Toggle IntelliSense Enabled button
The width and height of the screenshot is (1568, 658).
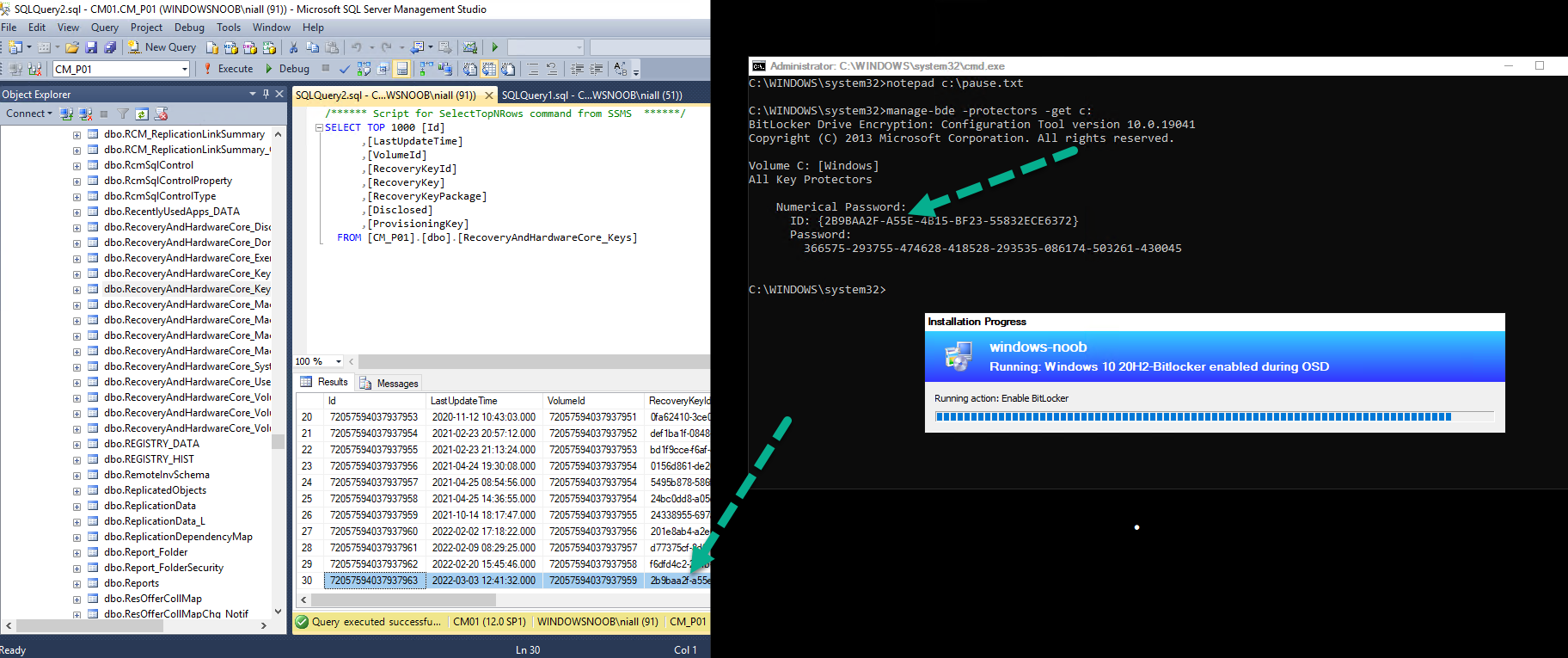coord(401,69)
